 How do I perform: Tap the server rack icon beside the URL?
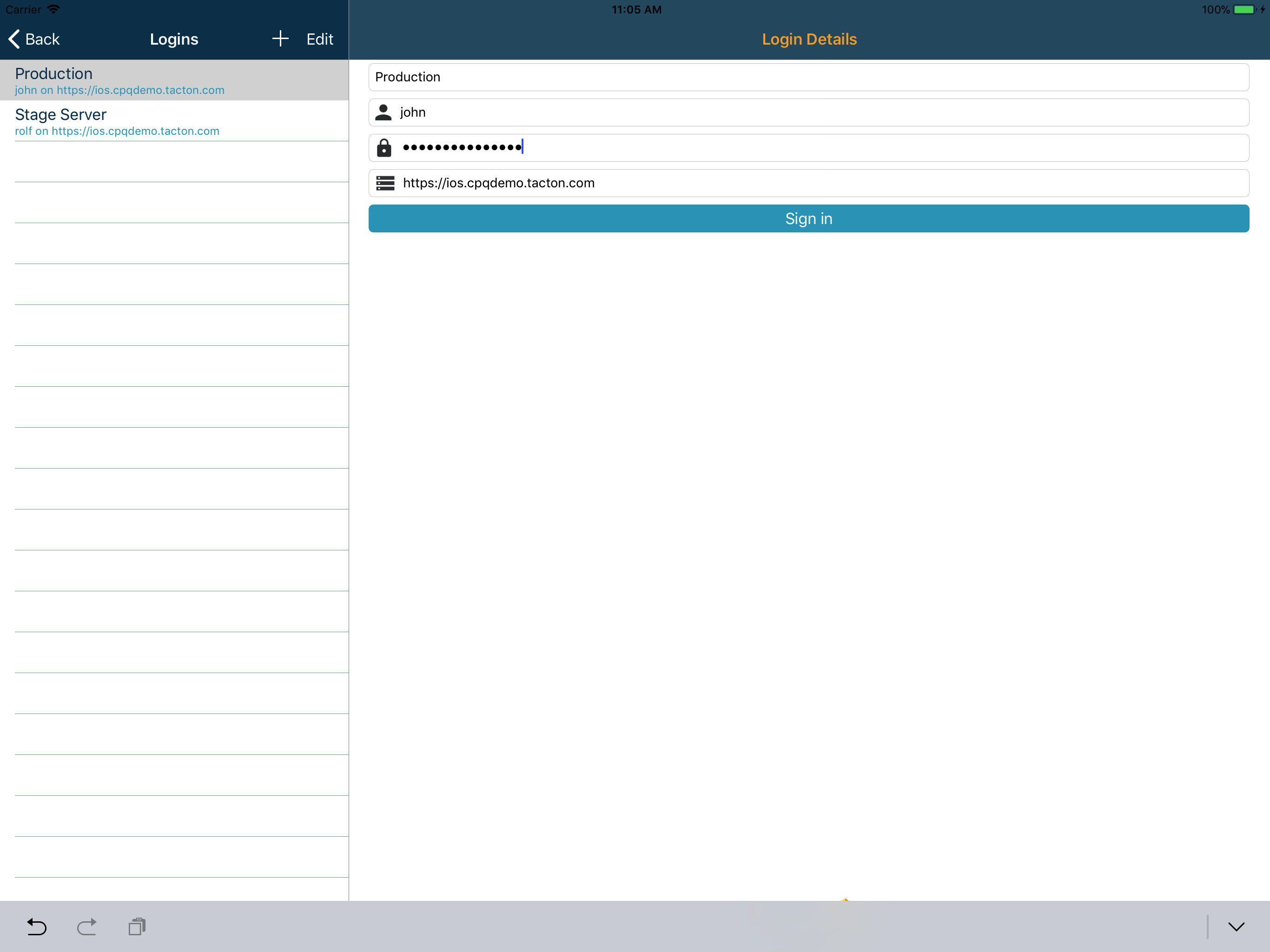385,183
